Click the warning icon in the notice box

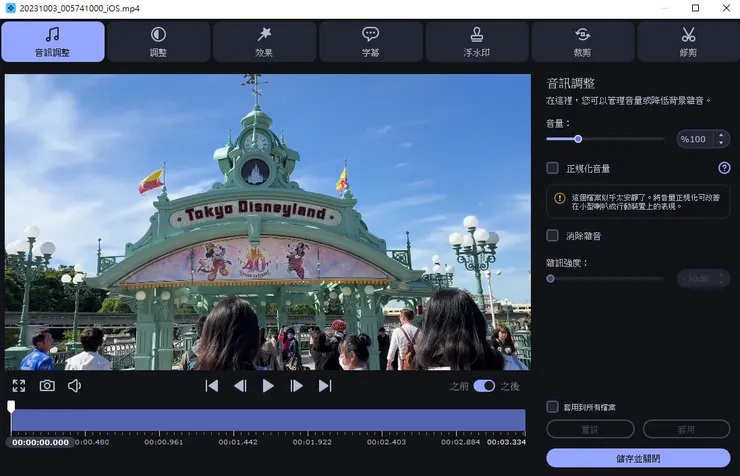[560, 198]
